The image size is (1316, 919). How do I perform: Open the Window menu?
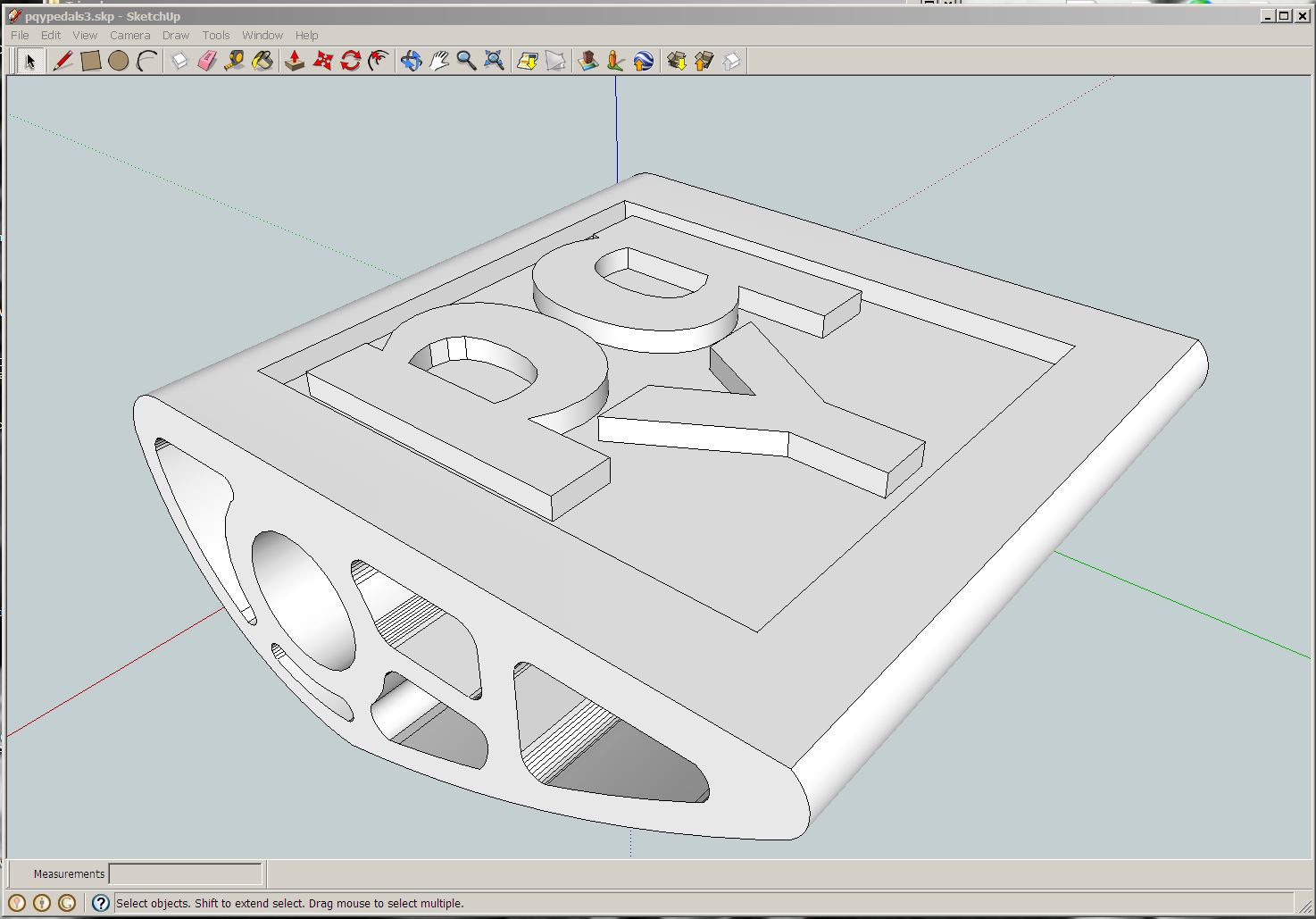pyautogui.click(x=262, y=36)
